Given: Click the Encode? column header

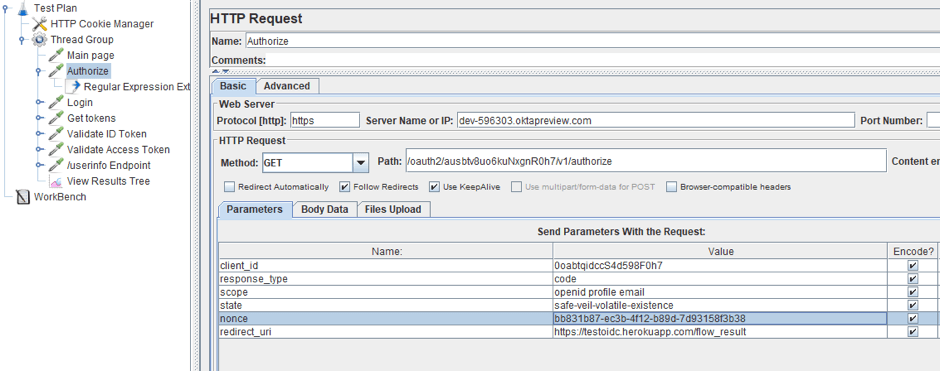Looking at the screenshot, I should [913, 252].
